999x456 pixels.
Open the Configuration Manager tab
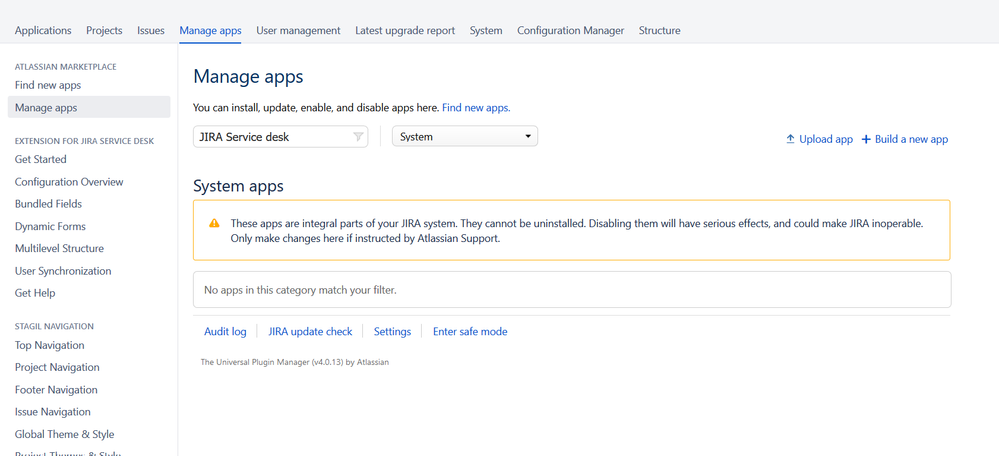[x=570, y=31]
